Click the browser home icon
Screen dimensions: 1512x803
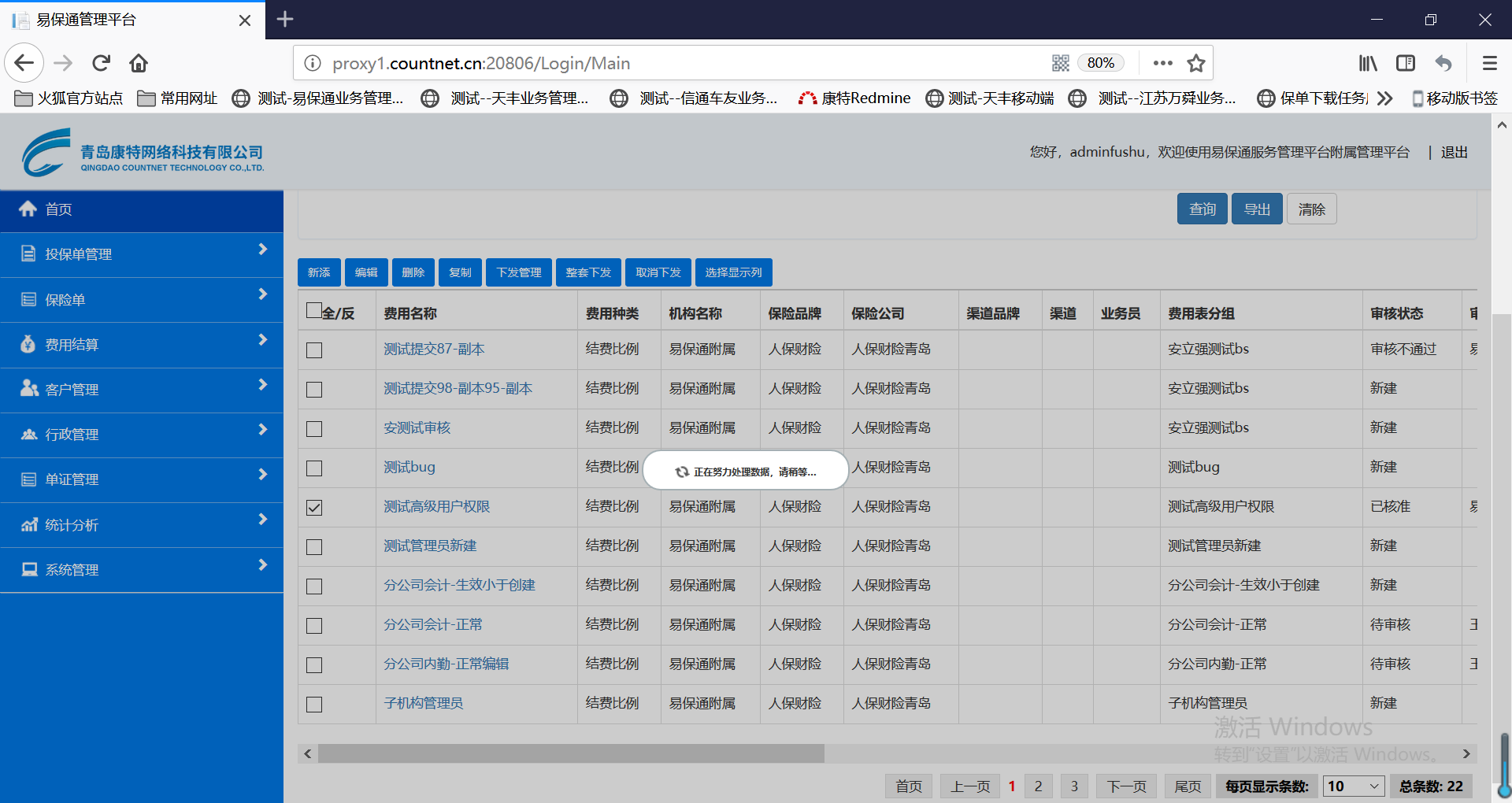coord(139,63)
